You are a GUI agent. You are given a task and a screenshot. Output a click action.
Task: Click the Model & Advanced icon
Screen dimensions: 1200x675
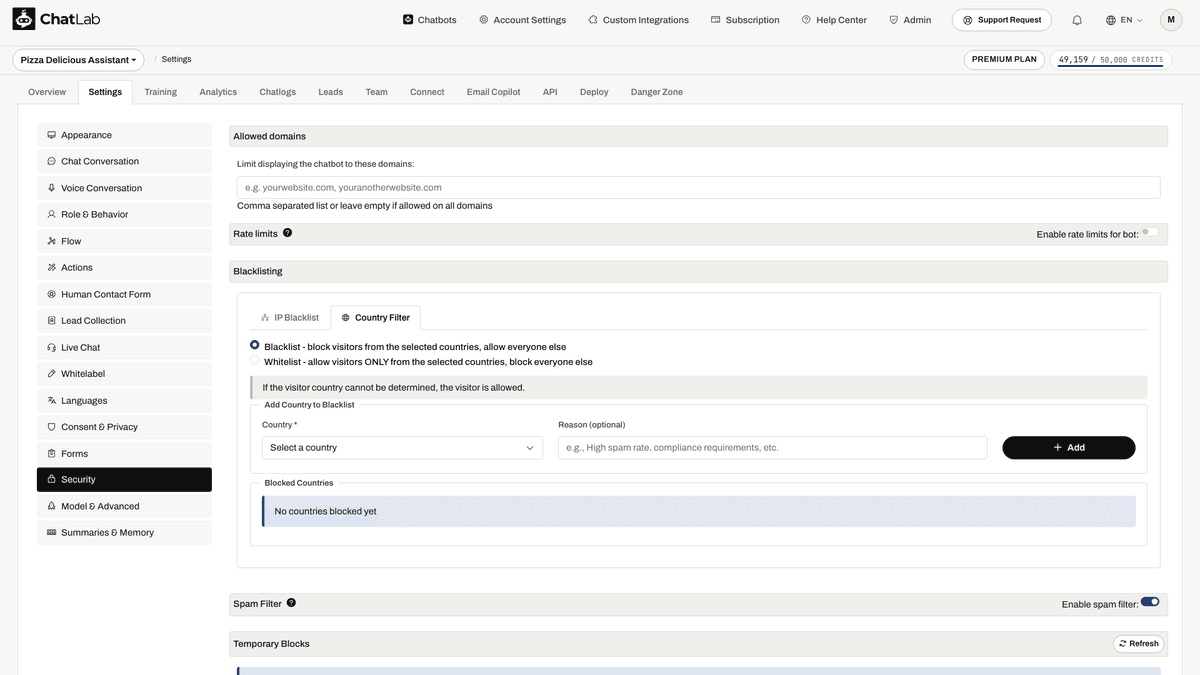pyautogui.click(x=51, y=506)
